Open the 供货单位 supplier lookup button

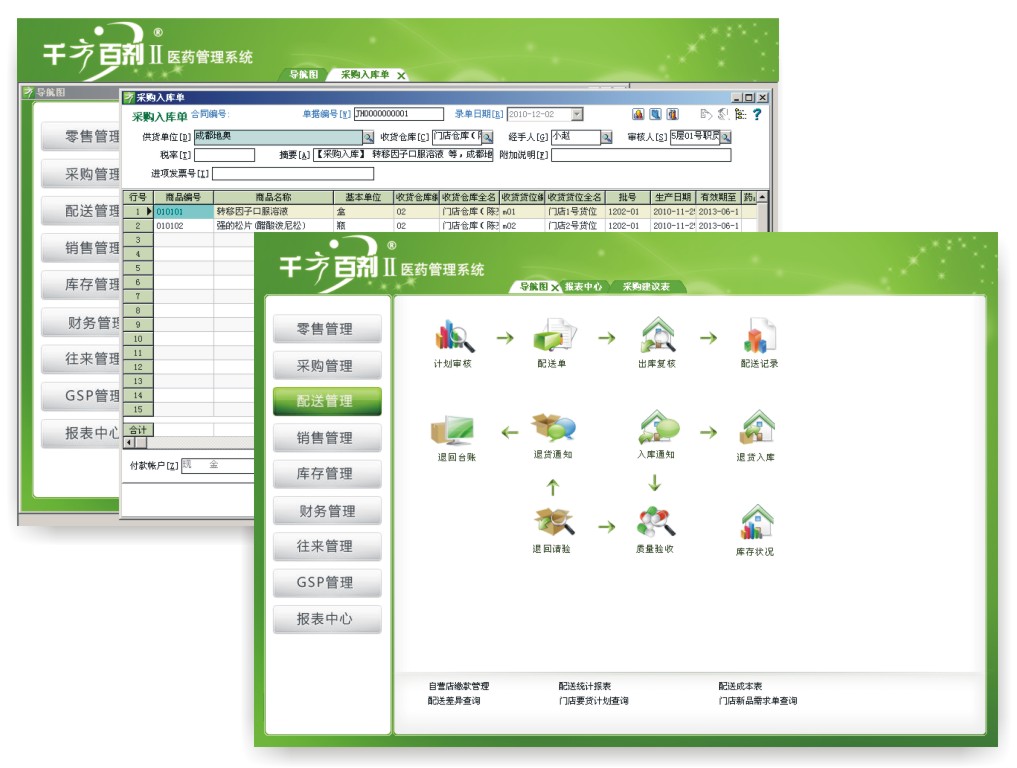point(368,137)
